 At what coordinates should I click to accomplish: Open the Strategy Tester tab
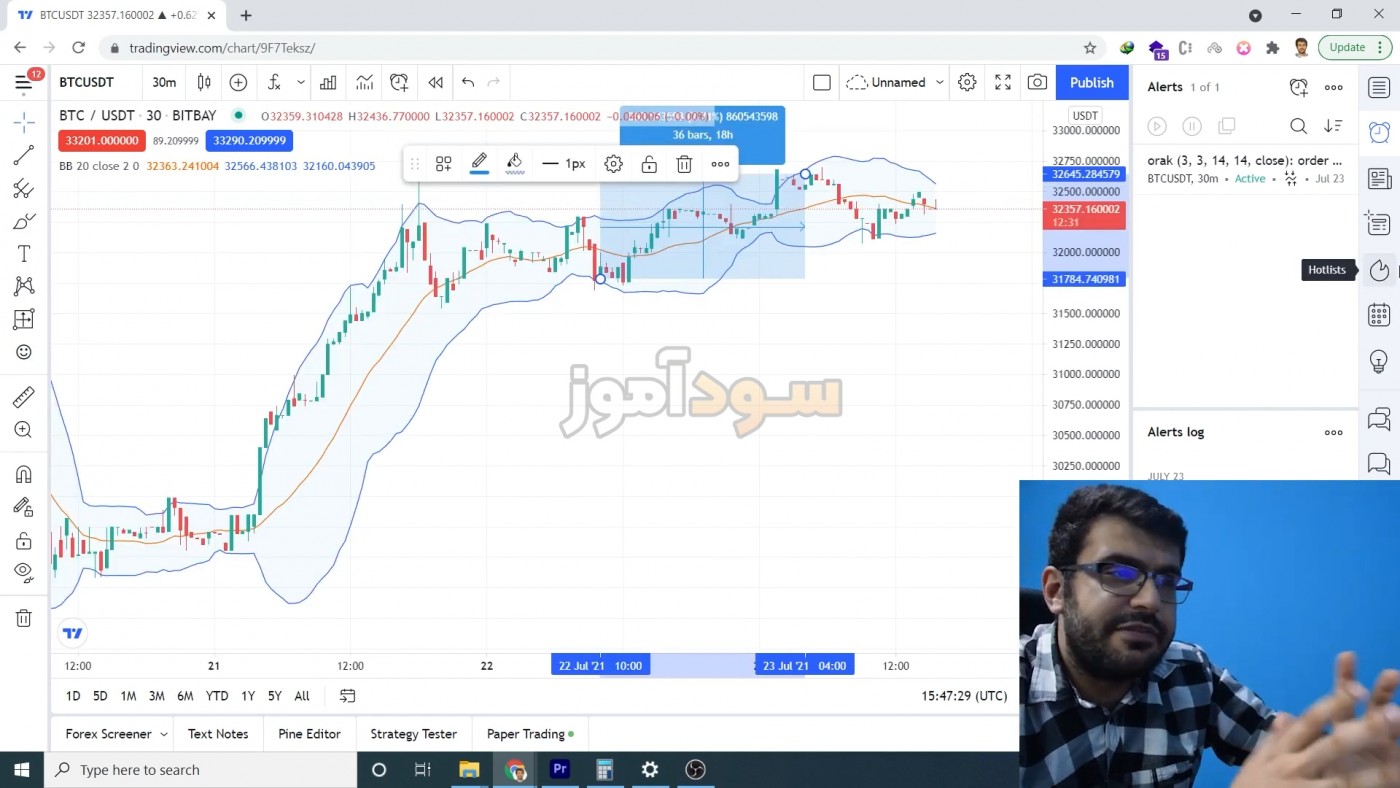413,734
